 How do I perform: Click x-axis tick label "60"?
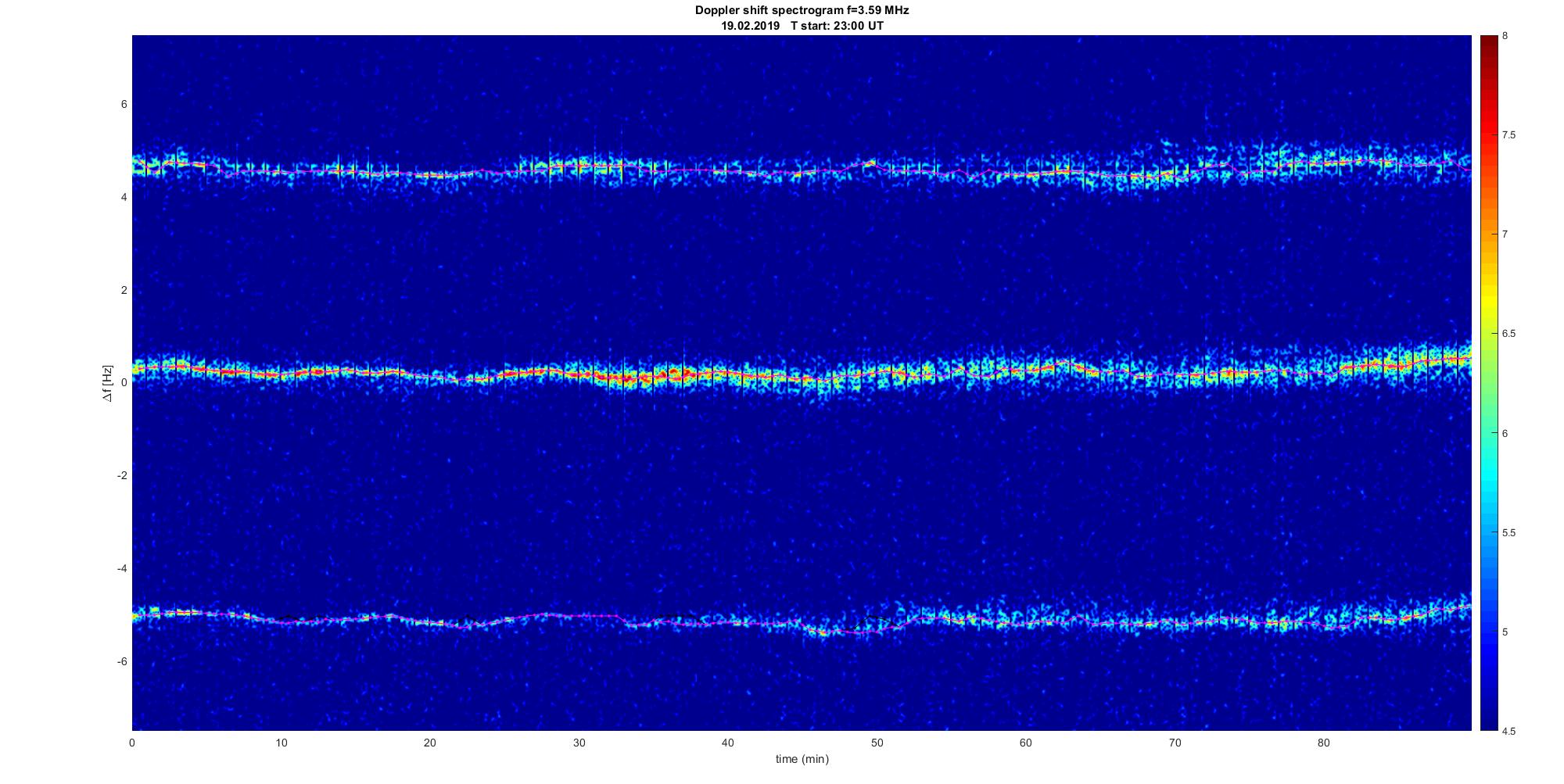(x=1026, y=743)
